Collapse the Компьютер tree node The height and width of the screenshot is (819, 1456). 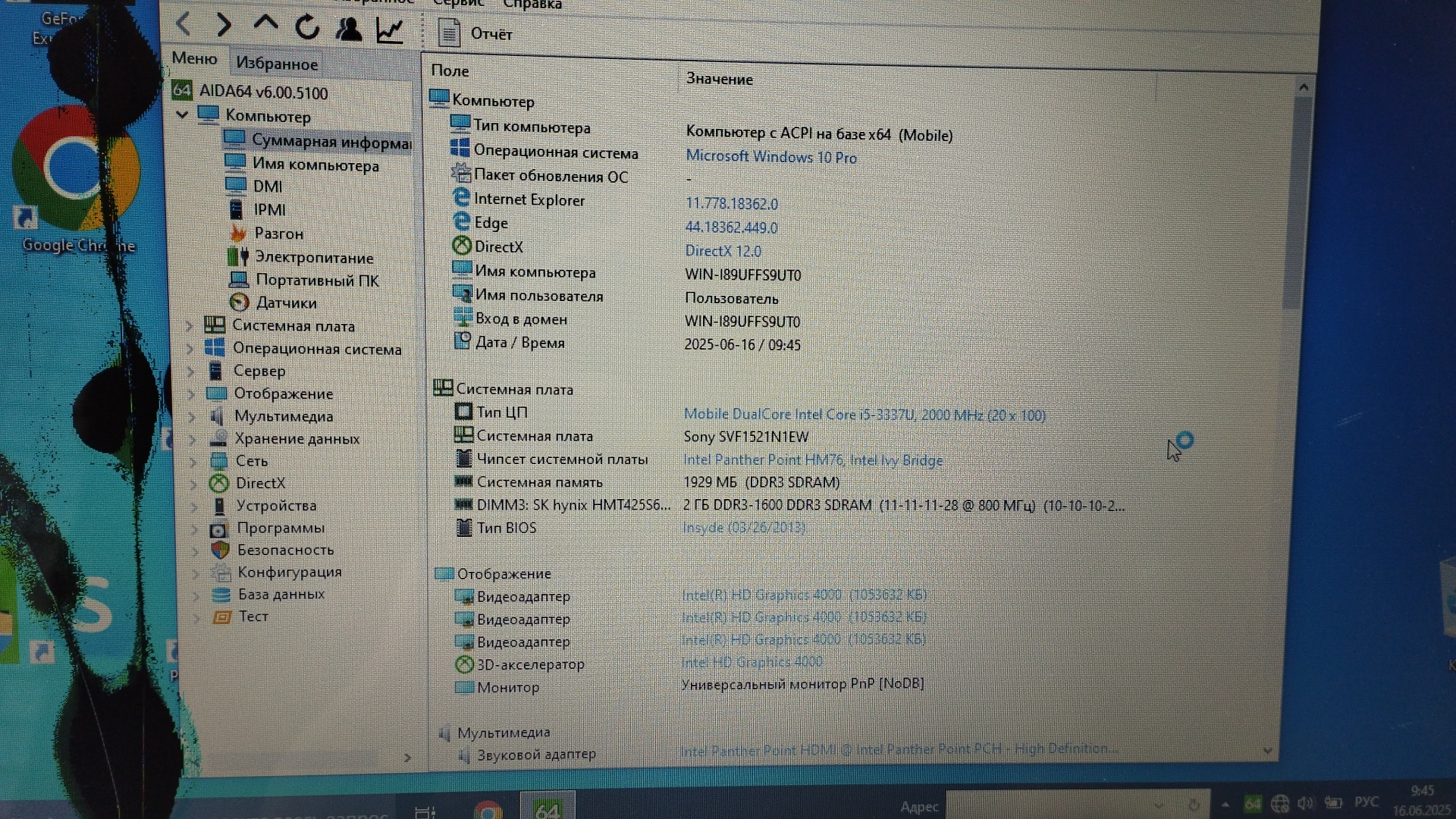click(182, 115)
